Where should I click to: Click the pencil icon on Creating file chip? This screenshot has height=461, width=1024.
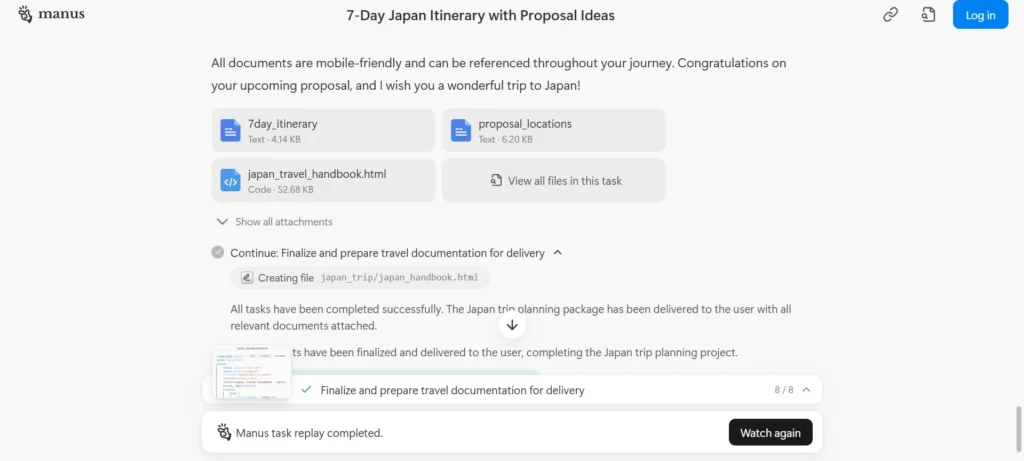click(x=247, y=278)
